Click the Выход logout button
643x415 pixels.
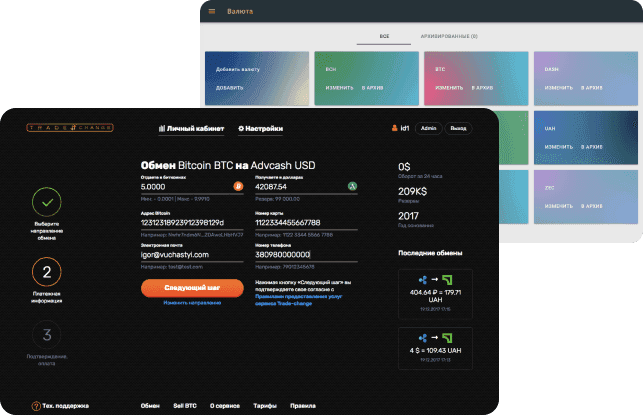coord(458,128)
